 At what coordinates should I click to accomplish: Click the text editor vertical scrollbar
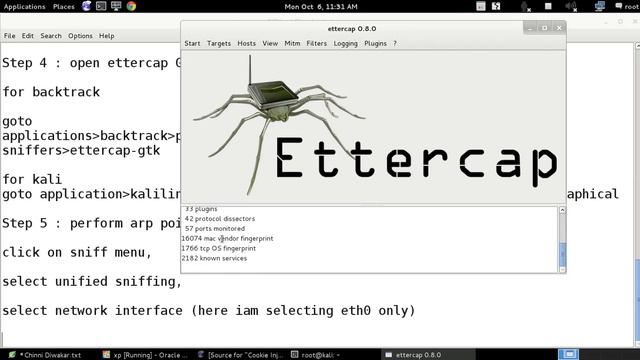637,196
